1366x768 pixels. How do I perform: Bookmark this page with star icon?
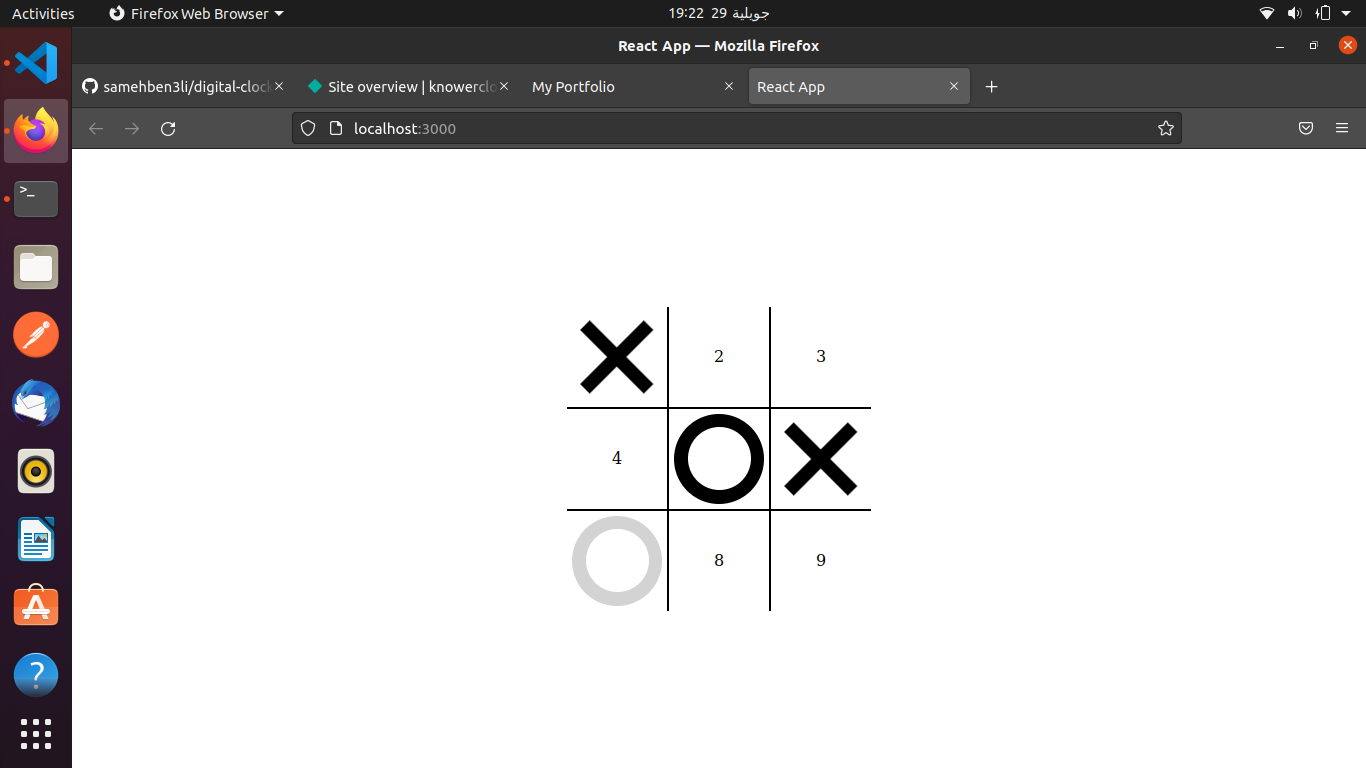click(x=1165, y=128)
